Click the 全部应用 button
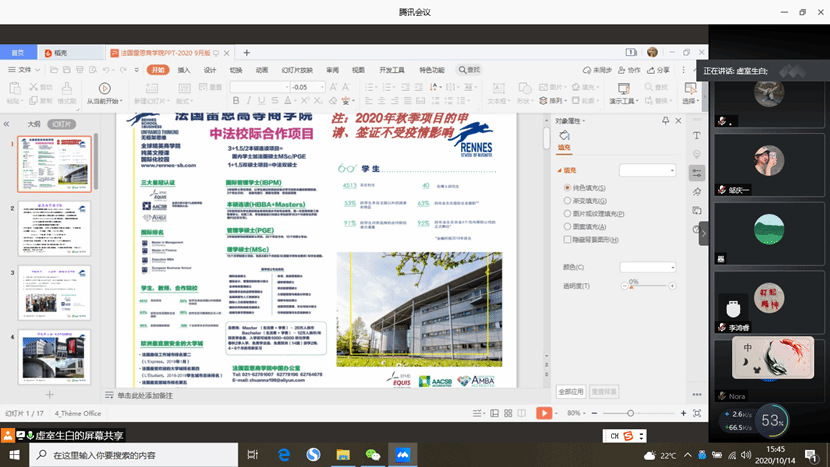The height and width of the screenshot is (467, 830). (x=571, y=392)
